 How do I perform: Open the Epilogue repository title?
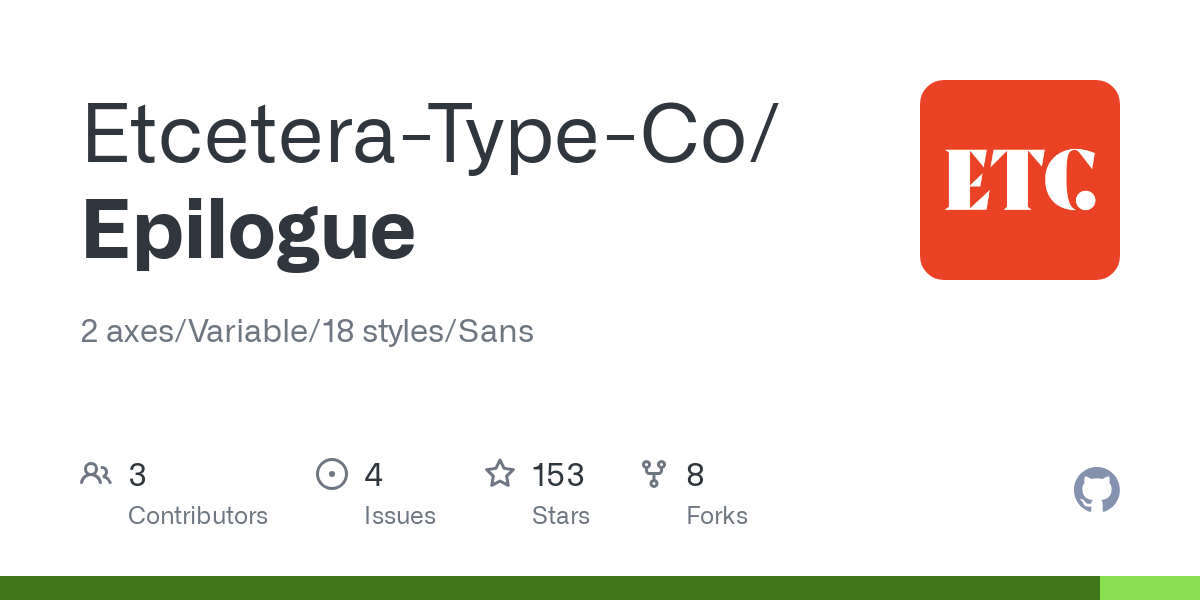pyautogui.click(x=248, y=229)
